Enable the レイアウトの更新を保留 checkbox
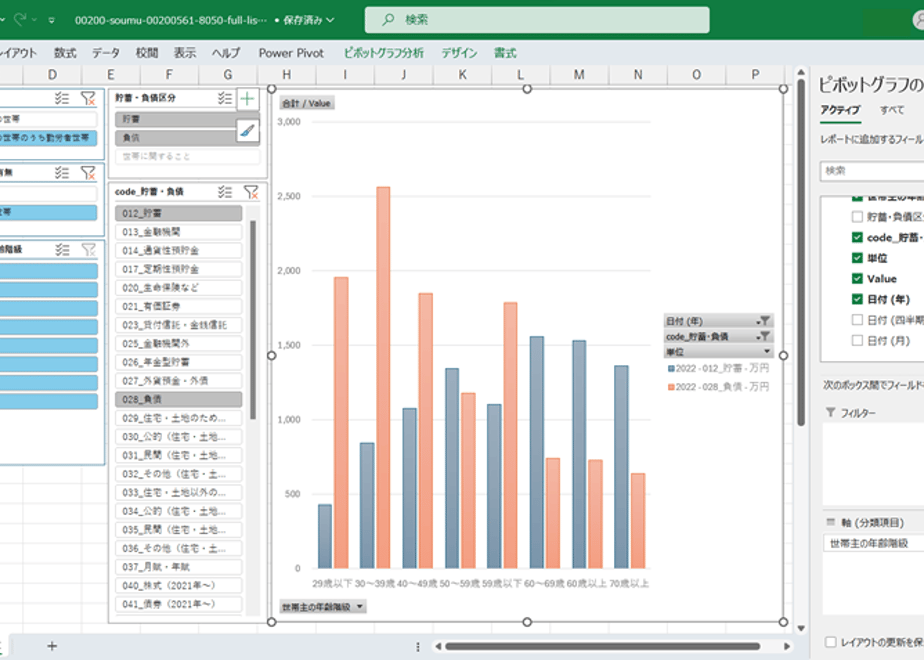 [830, 642]
